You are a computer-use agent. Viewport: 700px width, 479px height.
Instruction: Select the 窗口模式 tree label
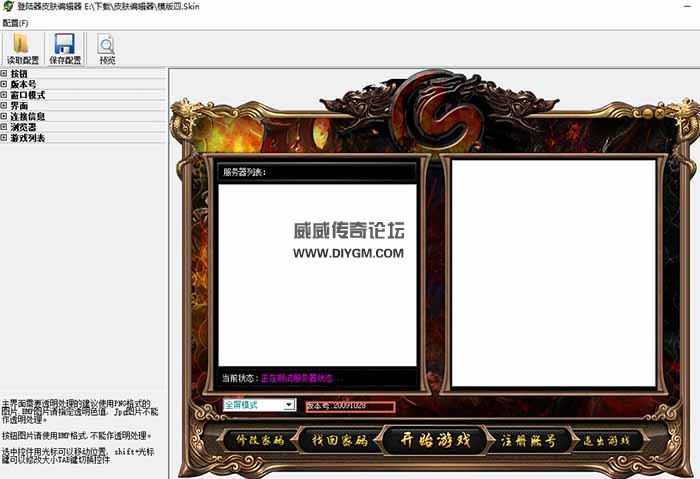(28, 95)
